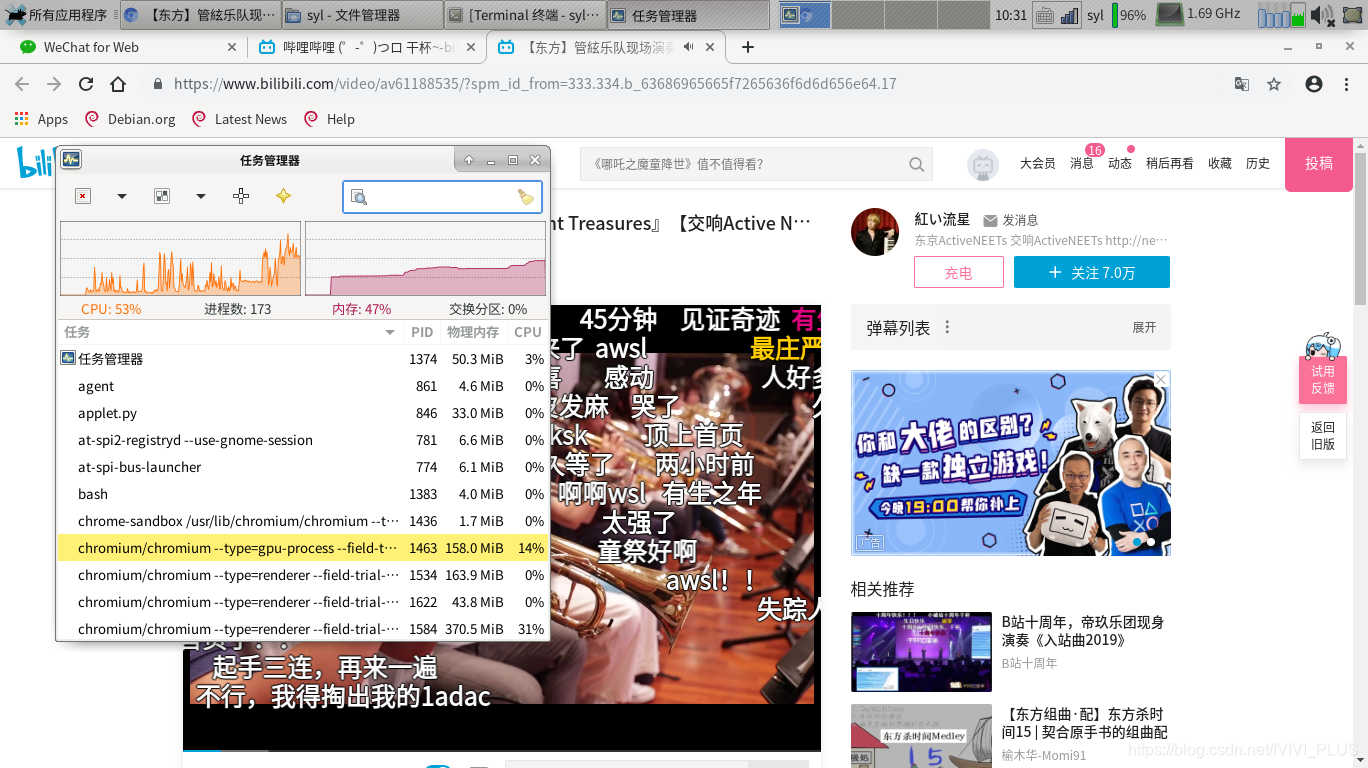This screenshot has width=1368, height=768.
Task: Open the 哔哩哔哩 干杯 browser tab
Action: [366, 47]
